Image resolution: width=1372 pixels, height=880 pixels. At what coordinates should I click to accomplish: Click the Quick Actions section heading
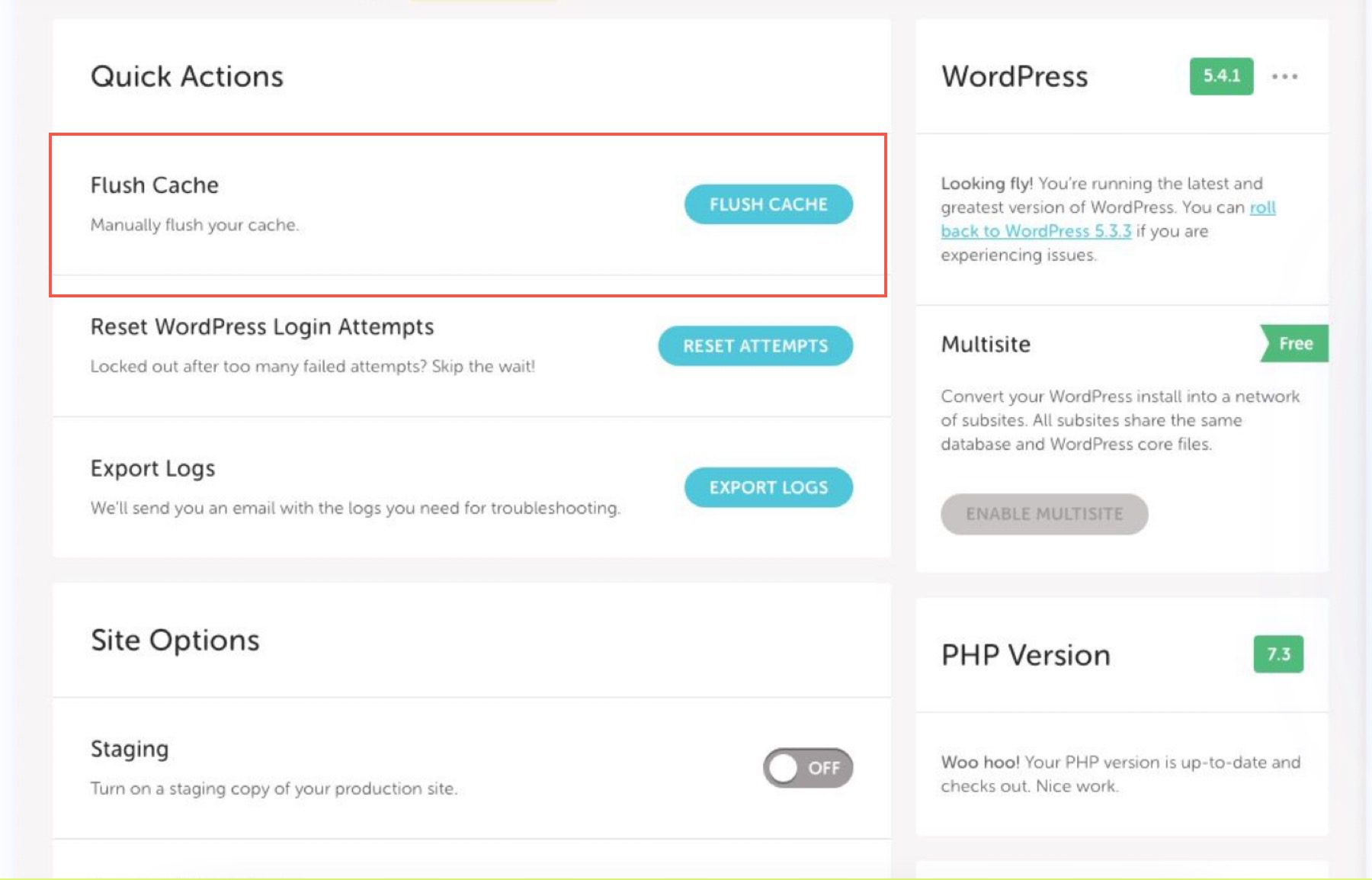pos(188,75)
